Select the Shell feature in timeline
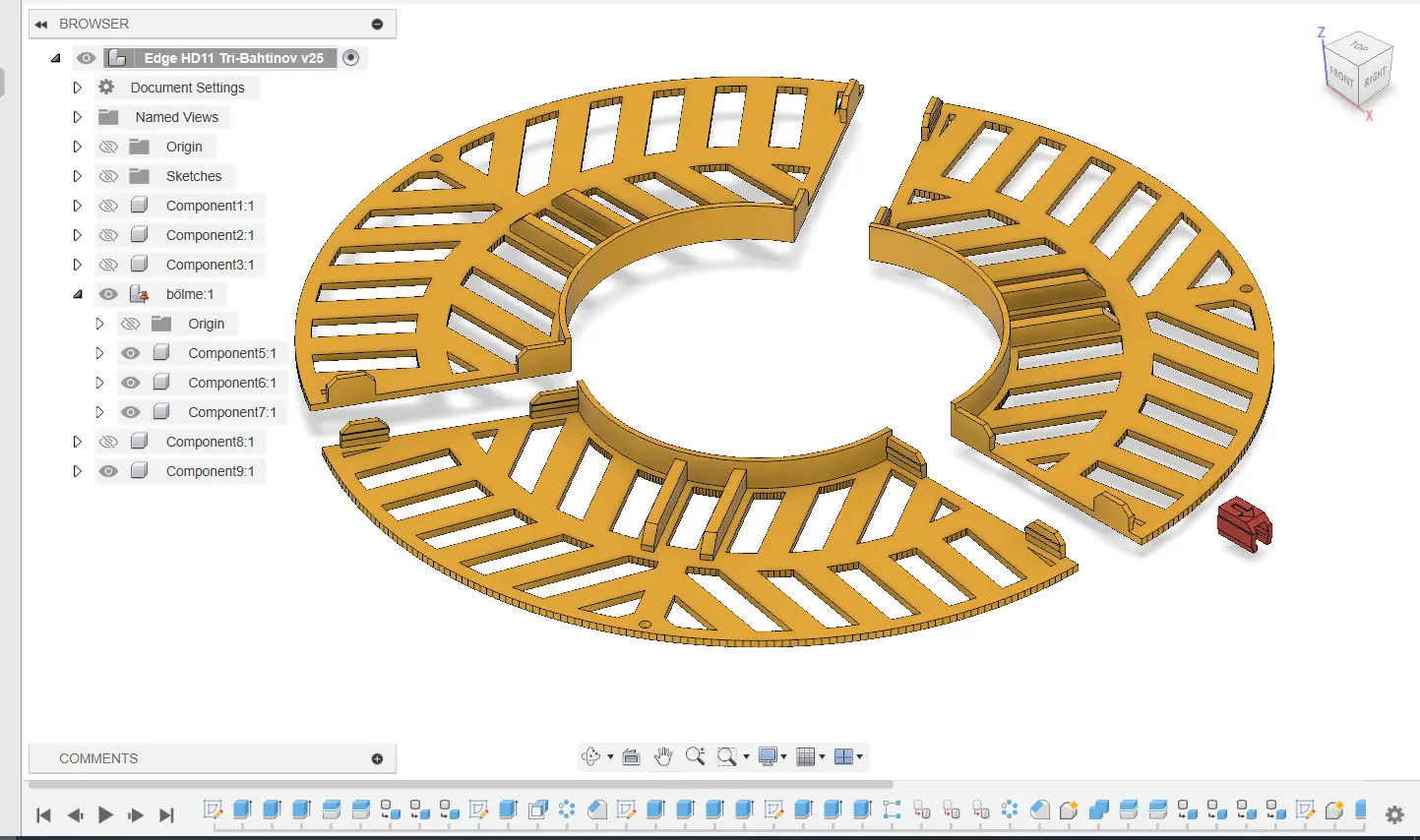1420x840 pixels. [538, 810]
